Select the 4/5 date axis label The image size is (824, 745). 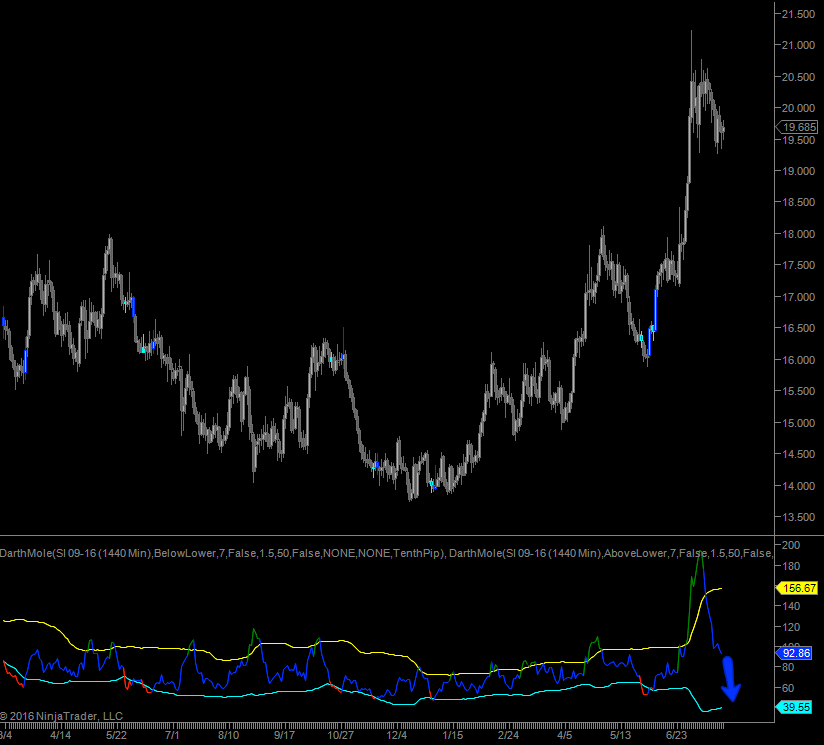click(x=566, y=735)
